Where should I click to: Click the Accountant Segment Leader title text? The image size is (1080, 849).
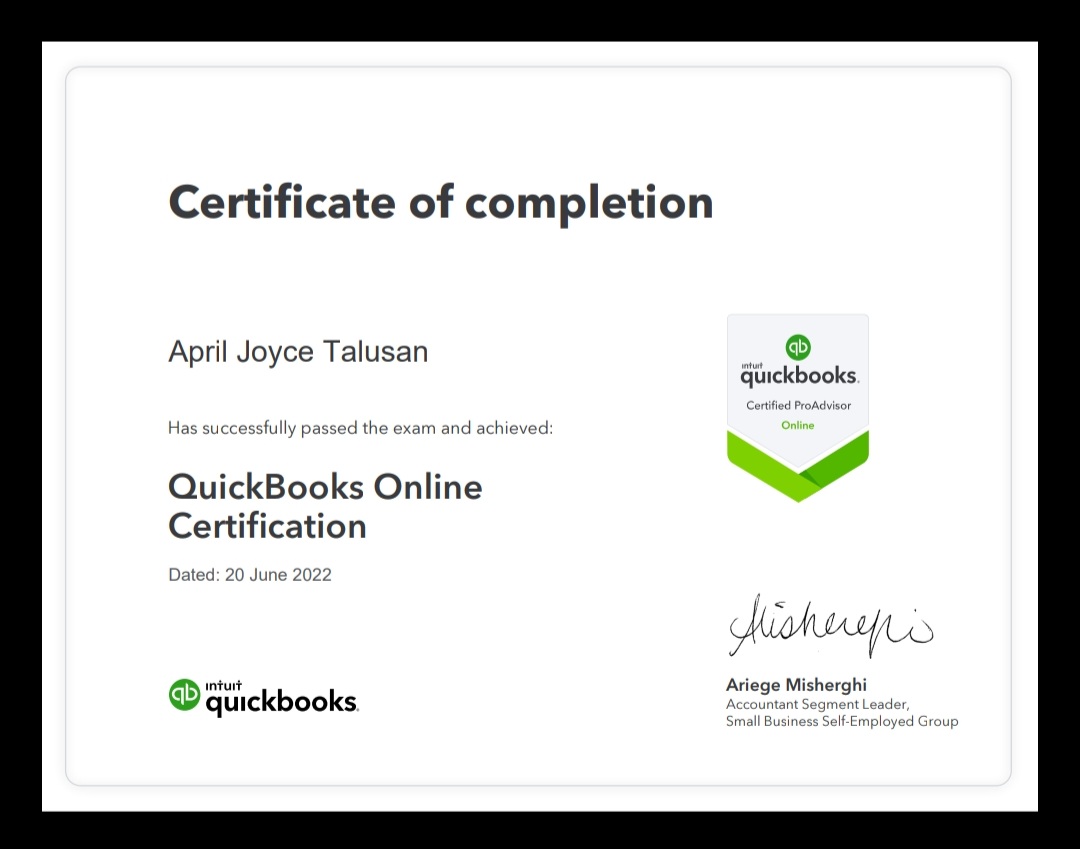pyautogui.click(x=817, y=704)
